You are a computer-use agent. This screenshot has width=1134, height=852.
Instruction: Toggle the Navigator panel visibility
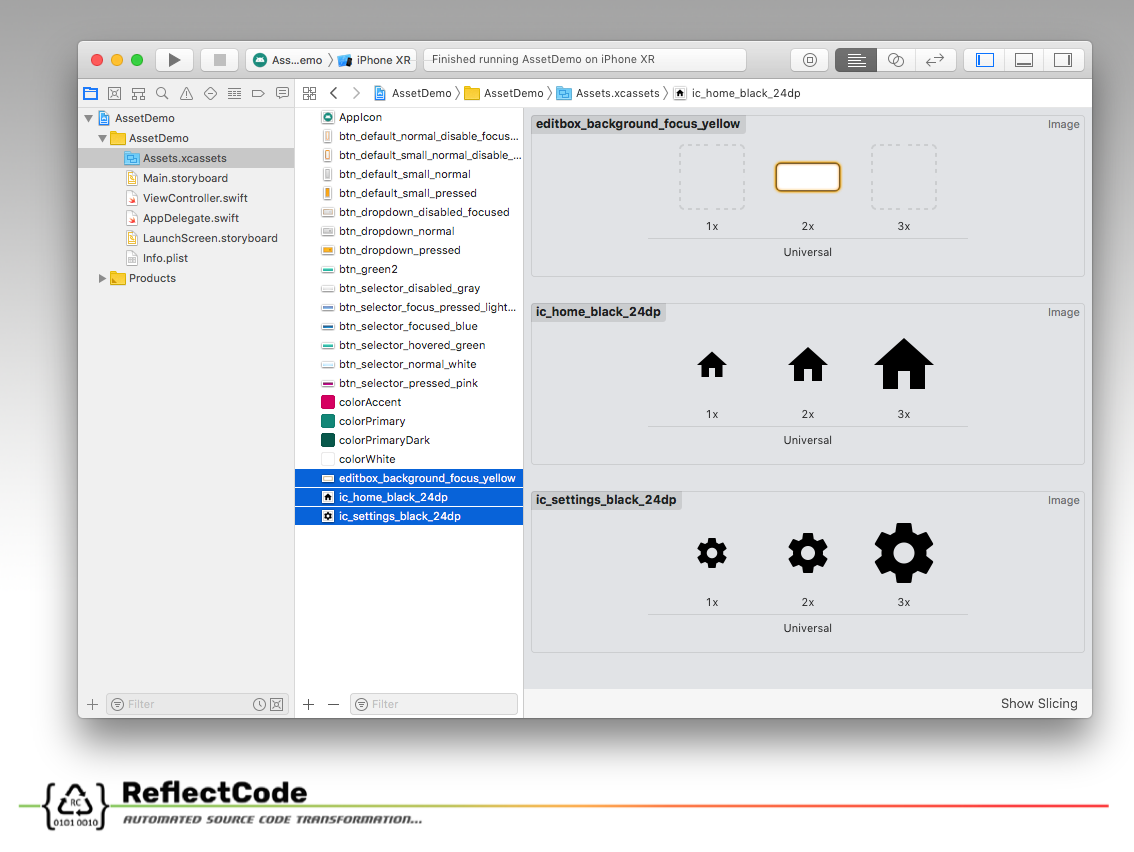(985, 60)
